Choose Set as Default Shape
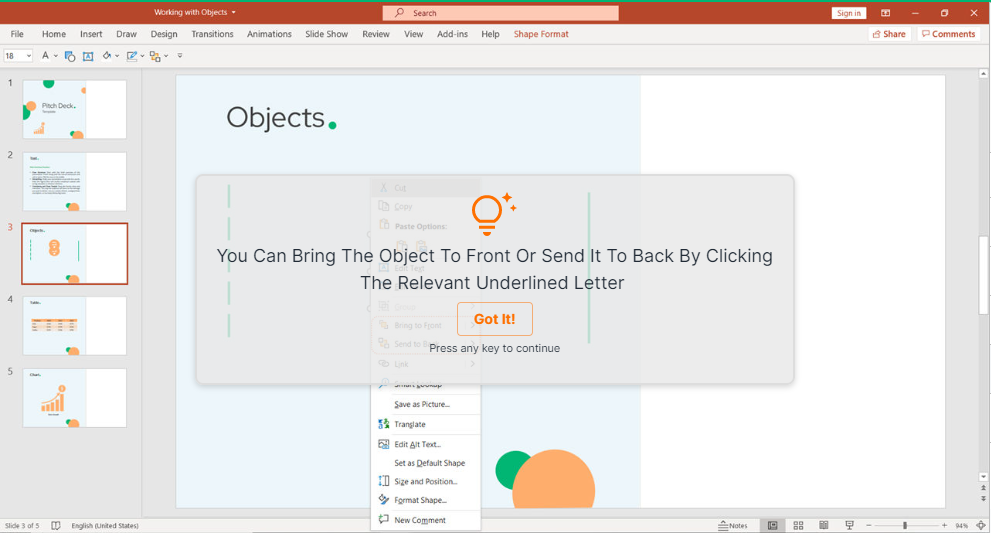Viewport: 991px width, 533px height. (x=426, y=463)
